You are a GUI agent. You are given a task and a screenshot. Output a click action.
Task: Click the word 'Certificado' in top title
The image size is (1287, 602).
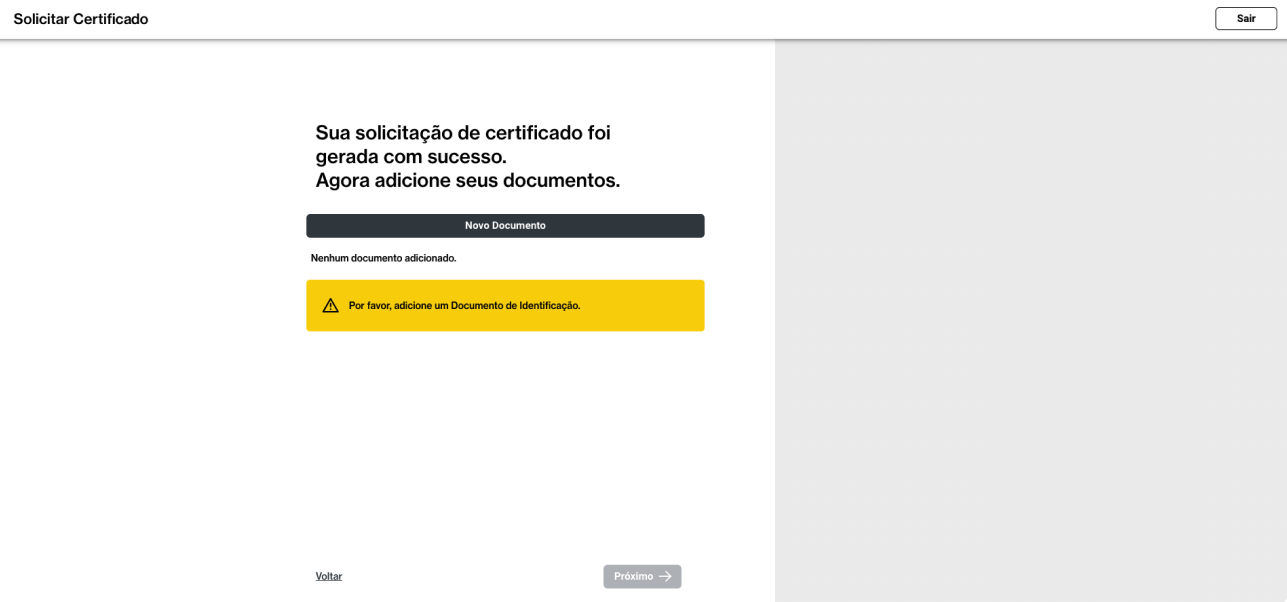110,19
